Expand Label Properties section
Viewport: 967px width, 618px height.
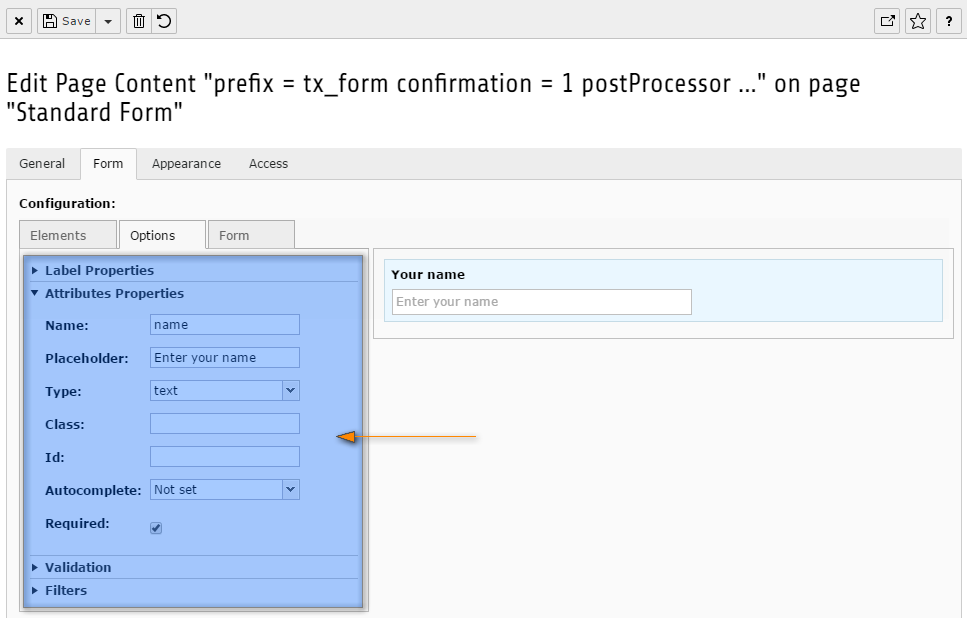[x=194, y=270]
